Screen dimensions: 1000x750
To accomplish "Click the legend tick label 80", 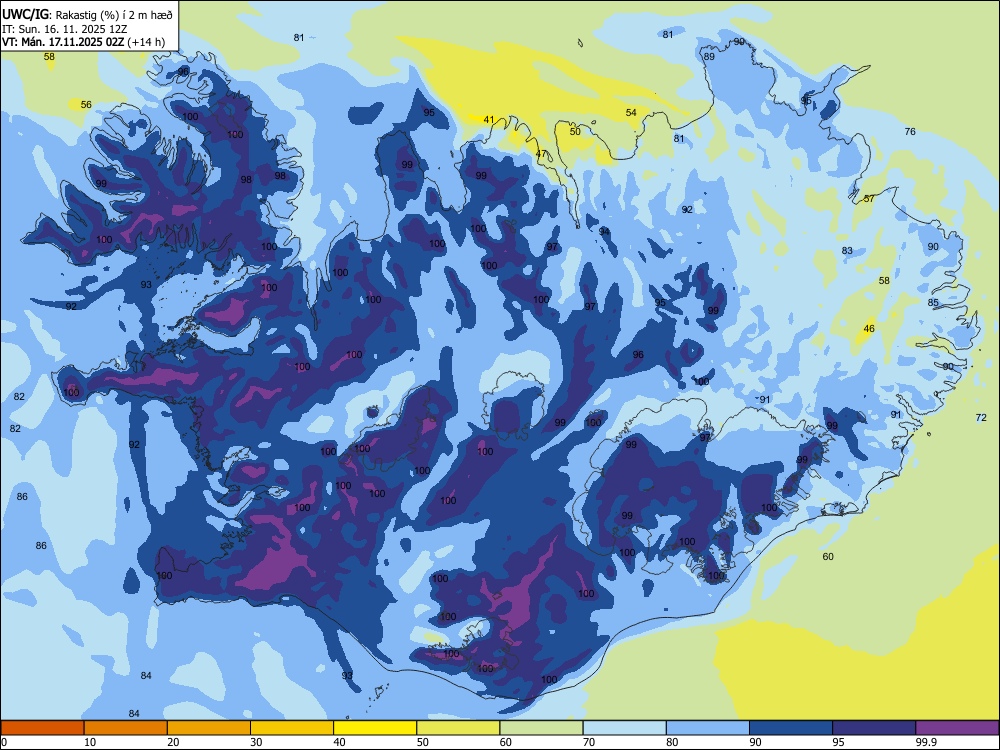I will coord(672,742).
